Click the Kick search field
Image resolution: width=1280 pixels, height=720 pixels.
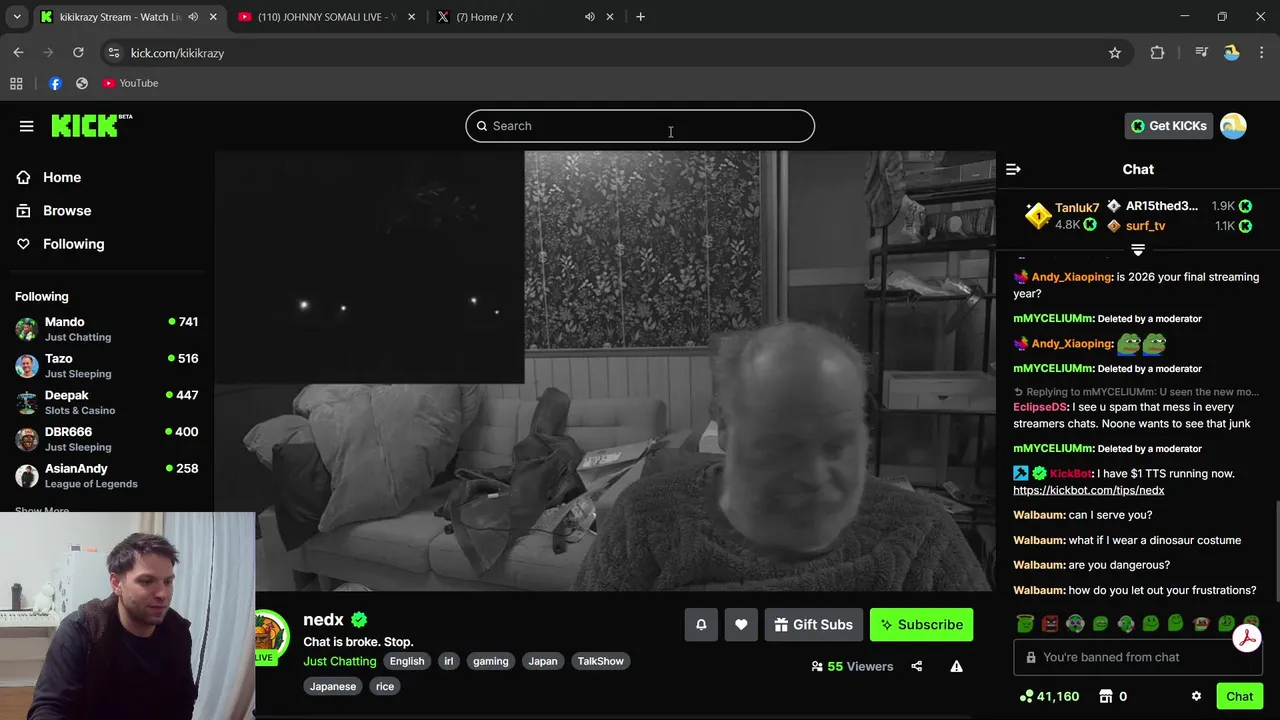[640, 126]
